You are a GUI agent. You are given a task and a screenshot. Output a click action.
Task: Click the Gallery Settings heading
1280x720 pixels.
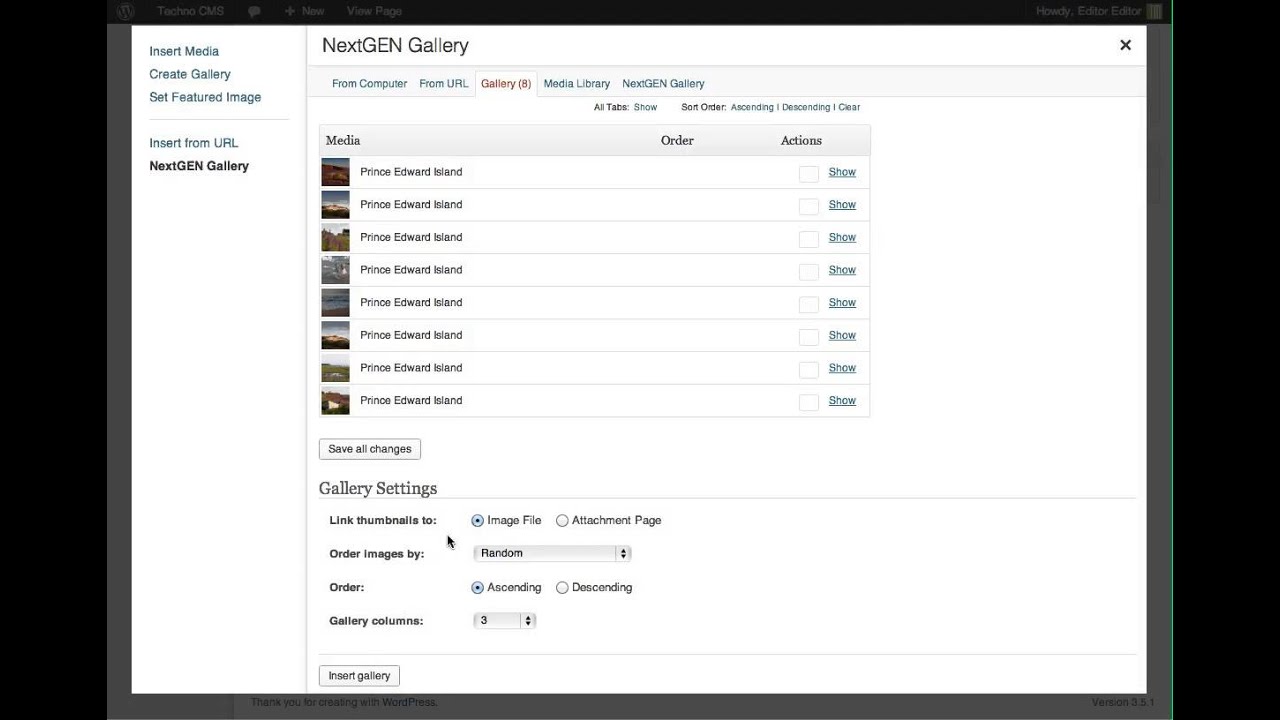378,489
